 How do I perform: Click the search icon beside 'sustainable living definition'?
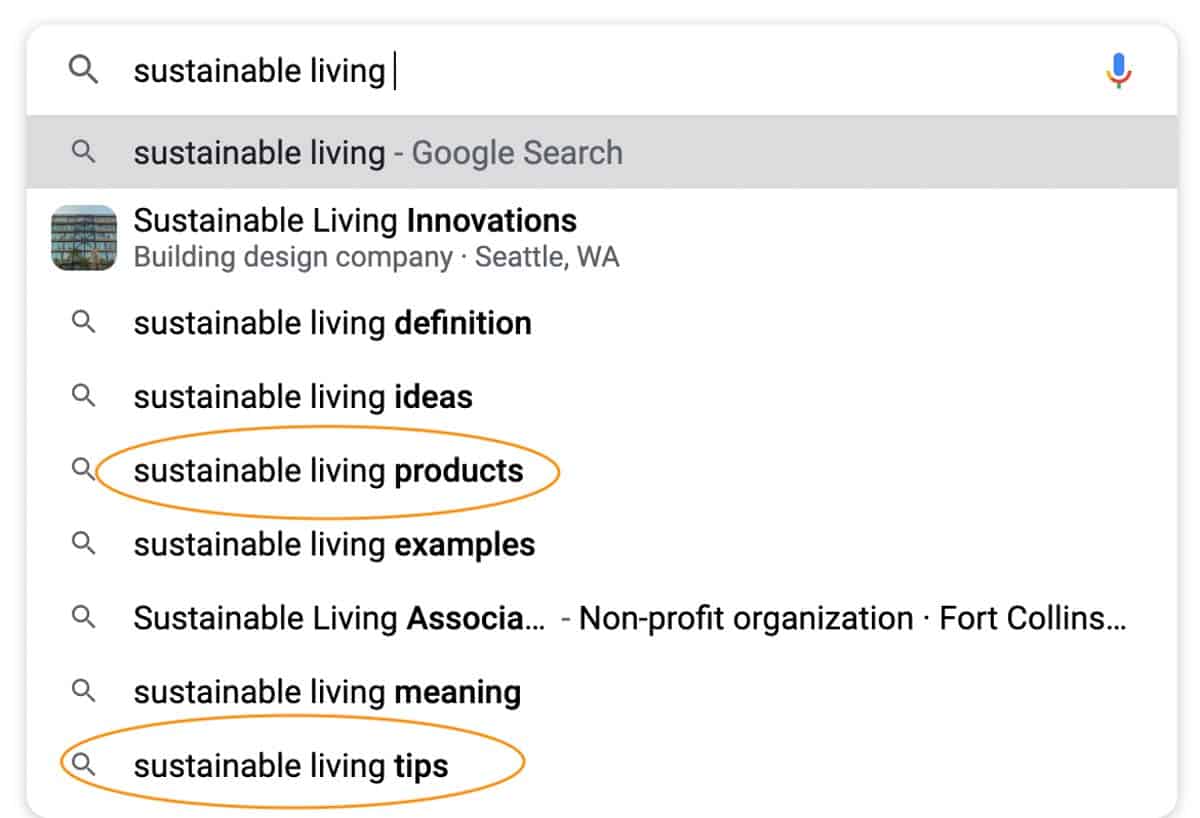coord(84,322)
